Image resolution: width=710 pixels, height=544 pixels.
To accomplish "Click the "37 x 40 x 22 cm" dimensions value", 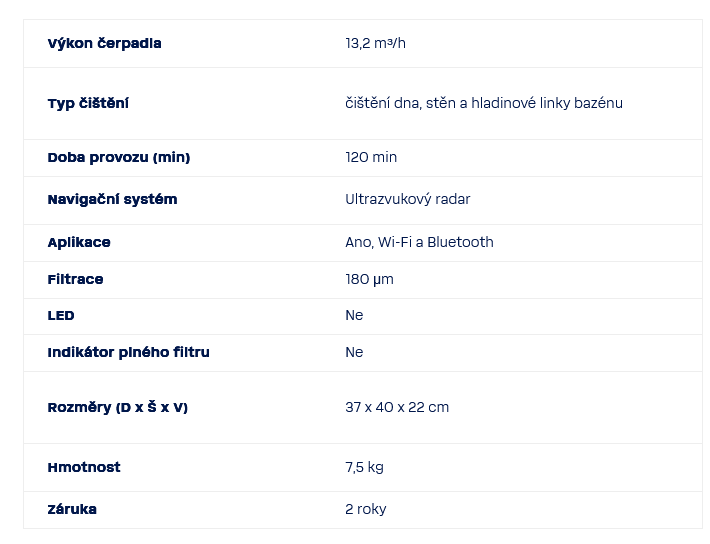I will (x=397, y=407).
